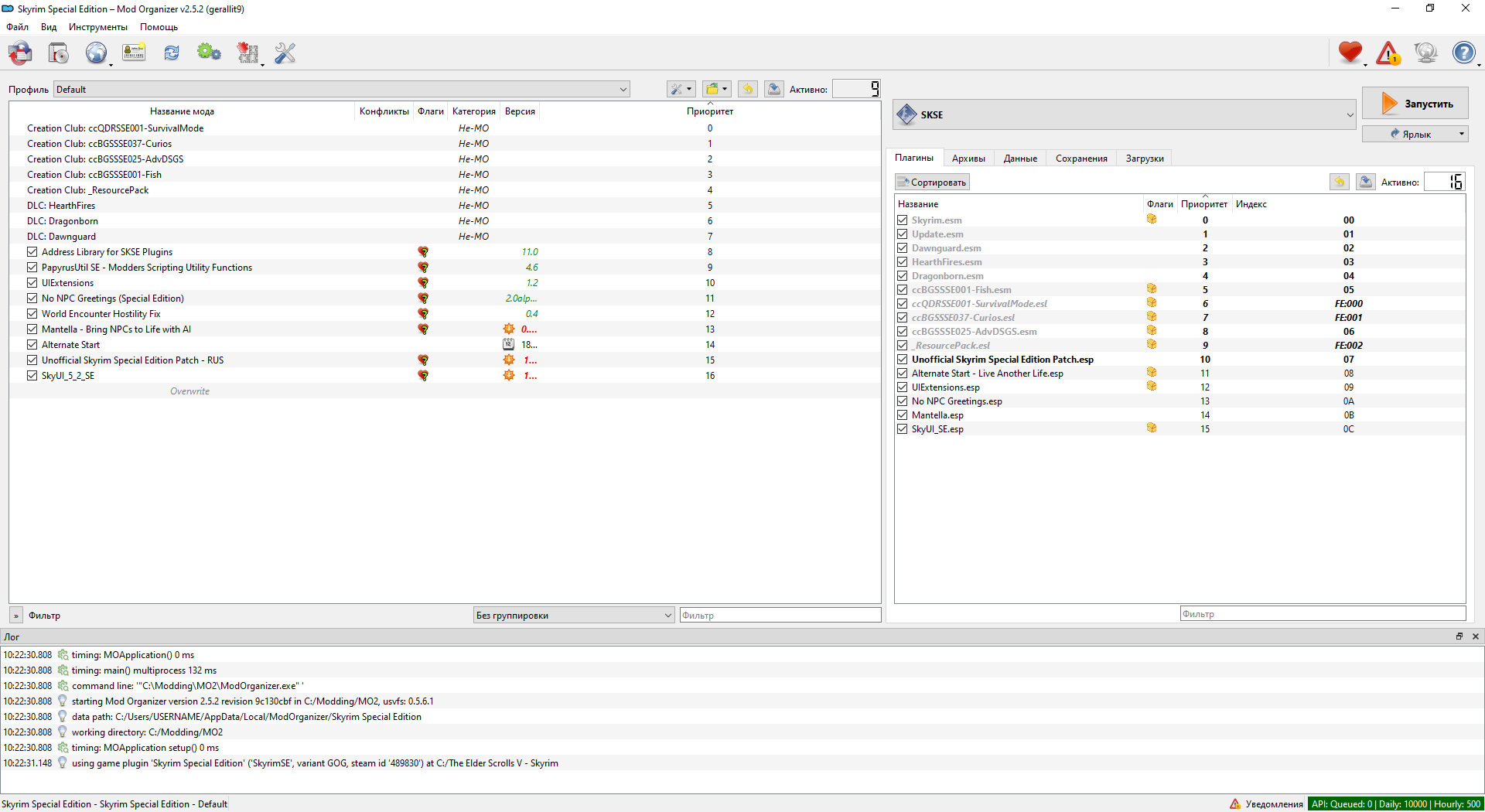Switch to the Загрузки tab
This screenshot has width=1485, height=812.
(1144, 159)
